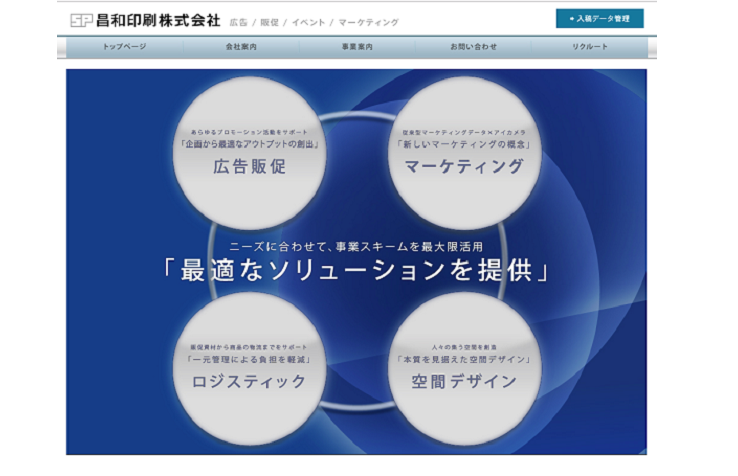Click the 「一元管理による負担を軽減」 caption
738x476 pixels.
[249, 358]
